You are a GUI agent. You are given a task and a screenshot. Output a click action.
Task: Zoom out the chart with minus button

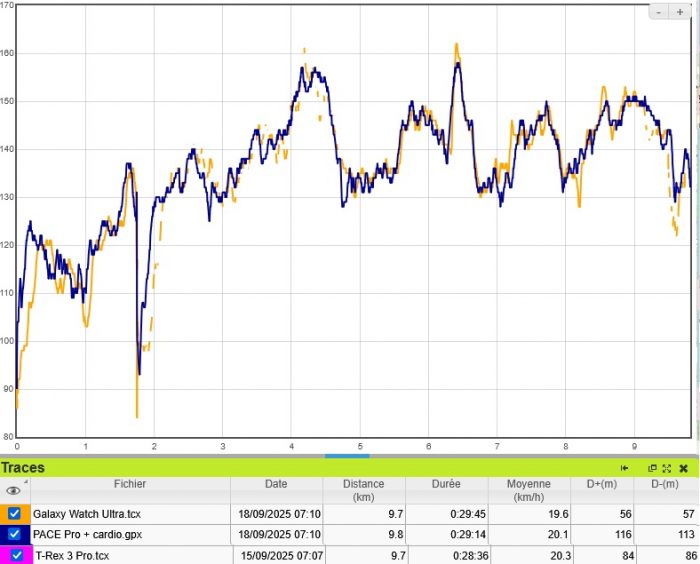point(661,11)
